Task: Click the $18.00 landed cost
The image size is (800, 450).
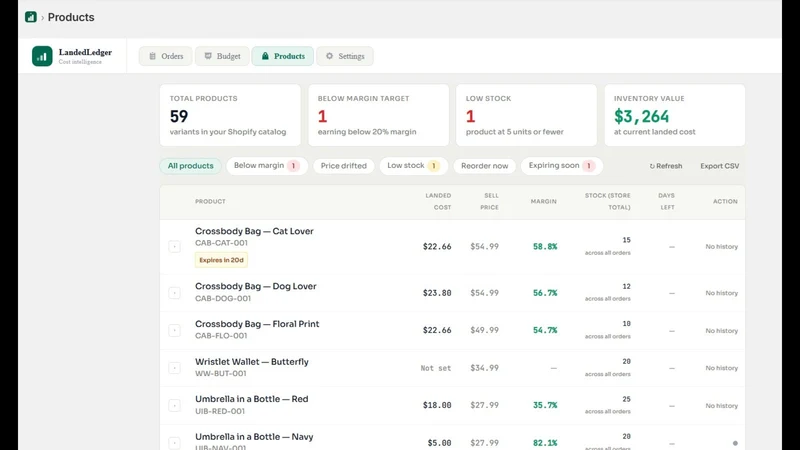Action: point(437,405)
